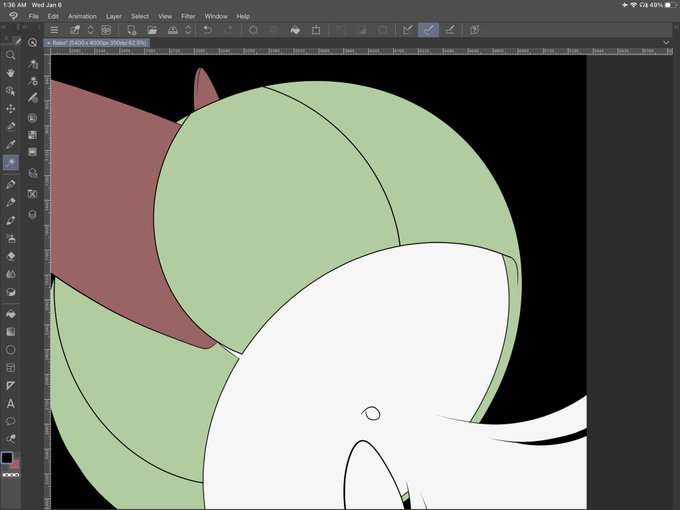Select the Fill bucket tool in left toolbar
Screen dimensions: 680x510
(10, 314)
